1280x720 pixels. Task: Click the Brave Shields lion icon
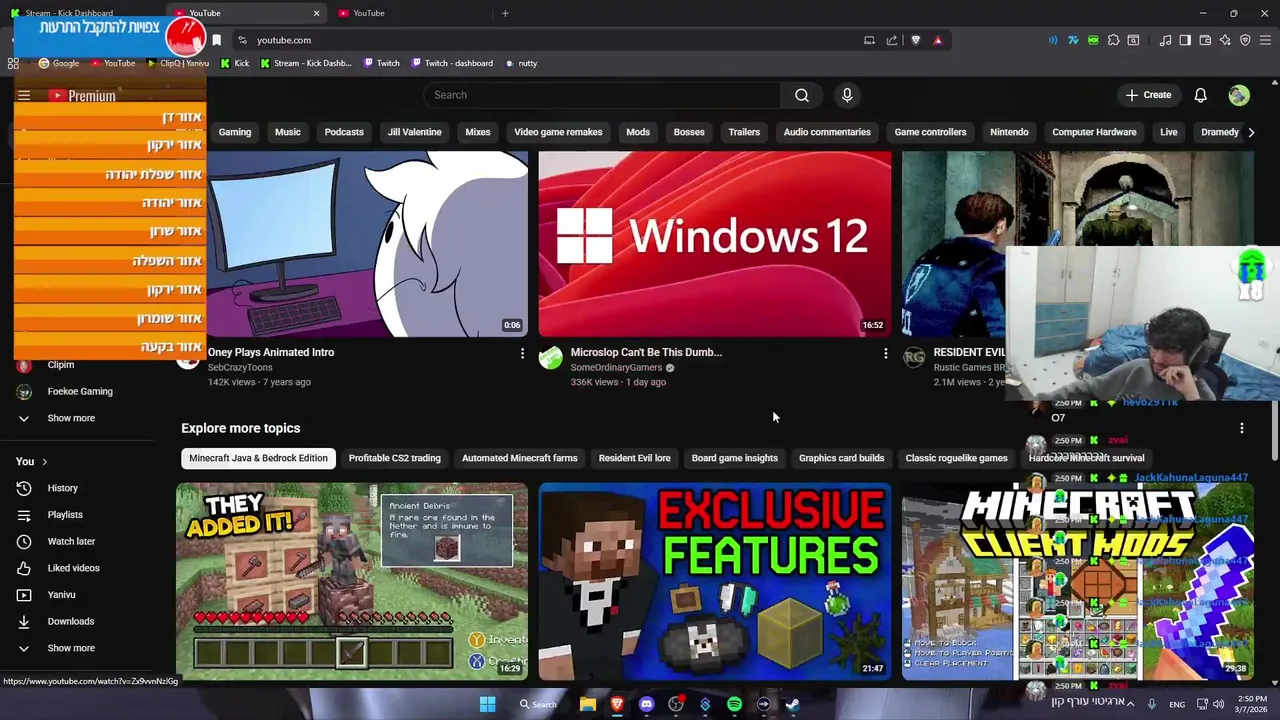[x=915, y=40]
